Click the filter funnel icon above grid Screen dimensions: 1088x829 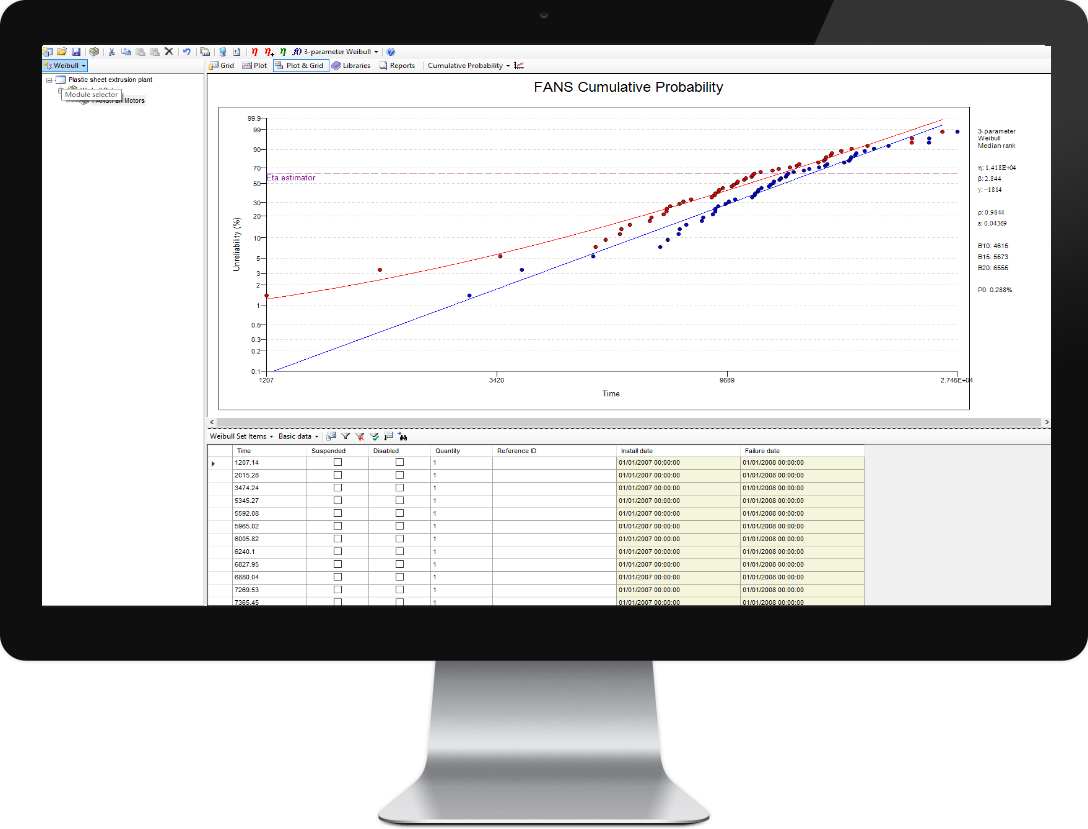point(345,436)
